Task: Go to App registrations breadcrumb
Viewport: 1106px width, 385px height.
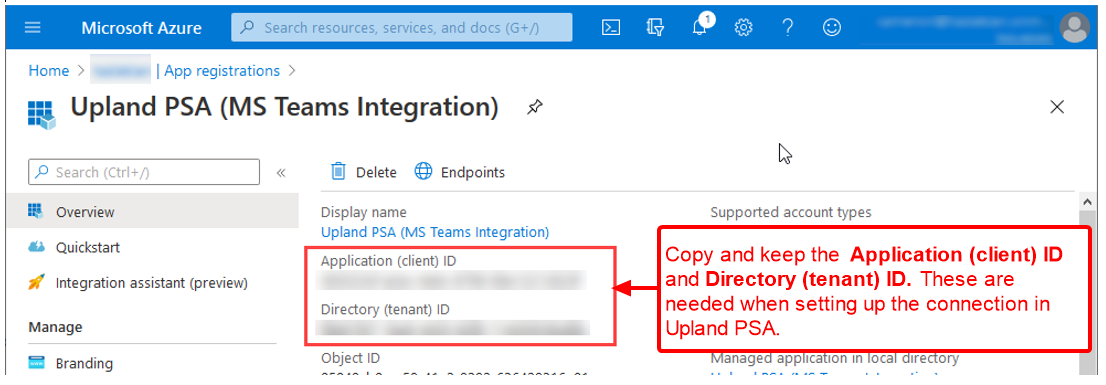Action: [x=221, y=71]
